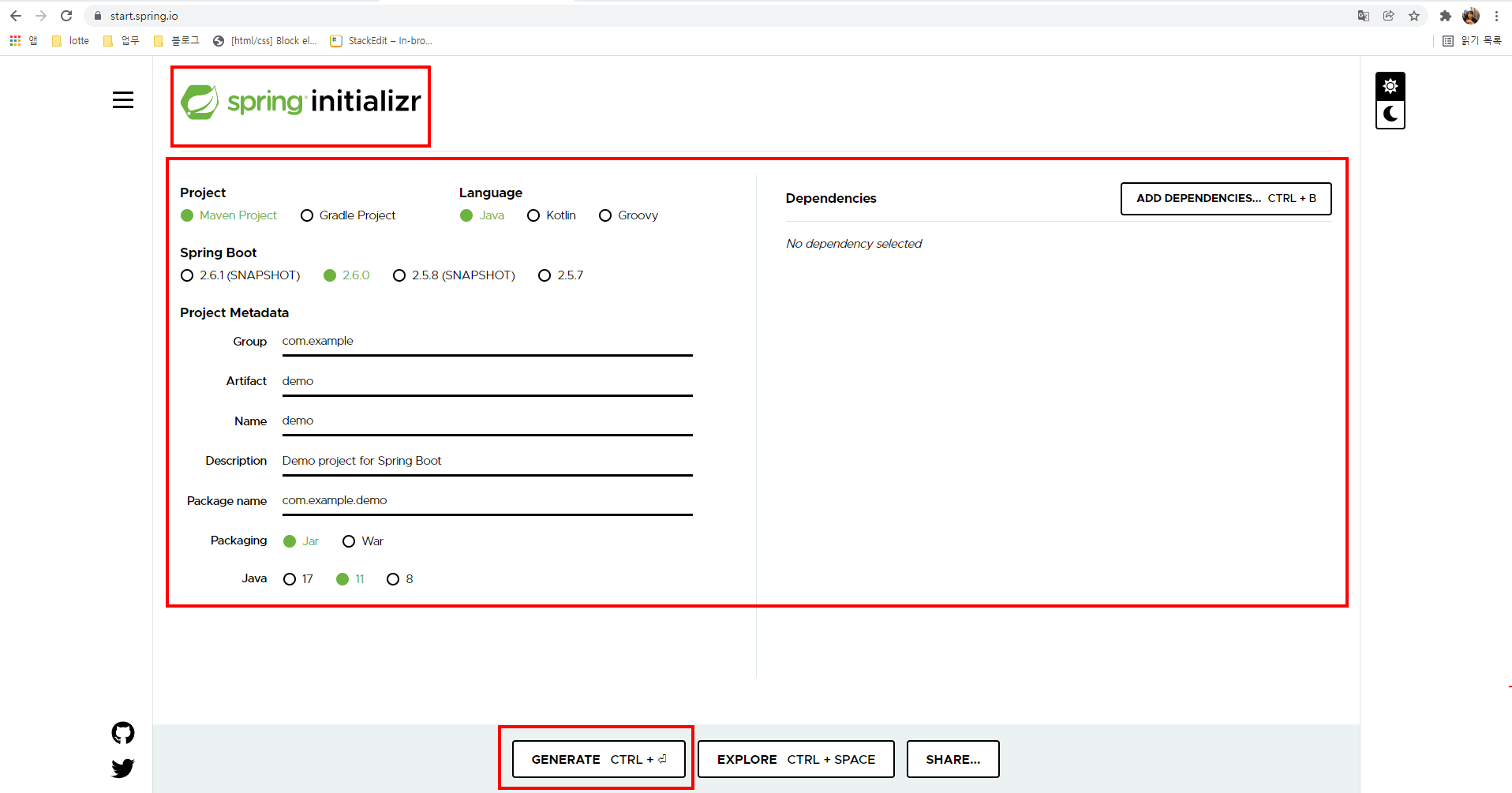Select Java version 8
The height and width of the screenshot is (793, 1512).
pyautogui.click(x=400, y=579)
